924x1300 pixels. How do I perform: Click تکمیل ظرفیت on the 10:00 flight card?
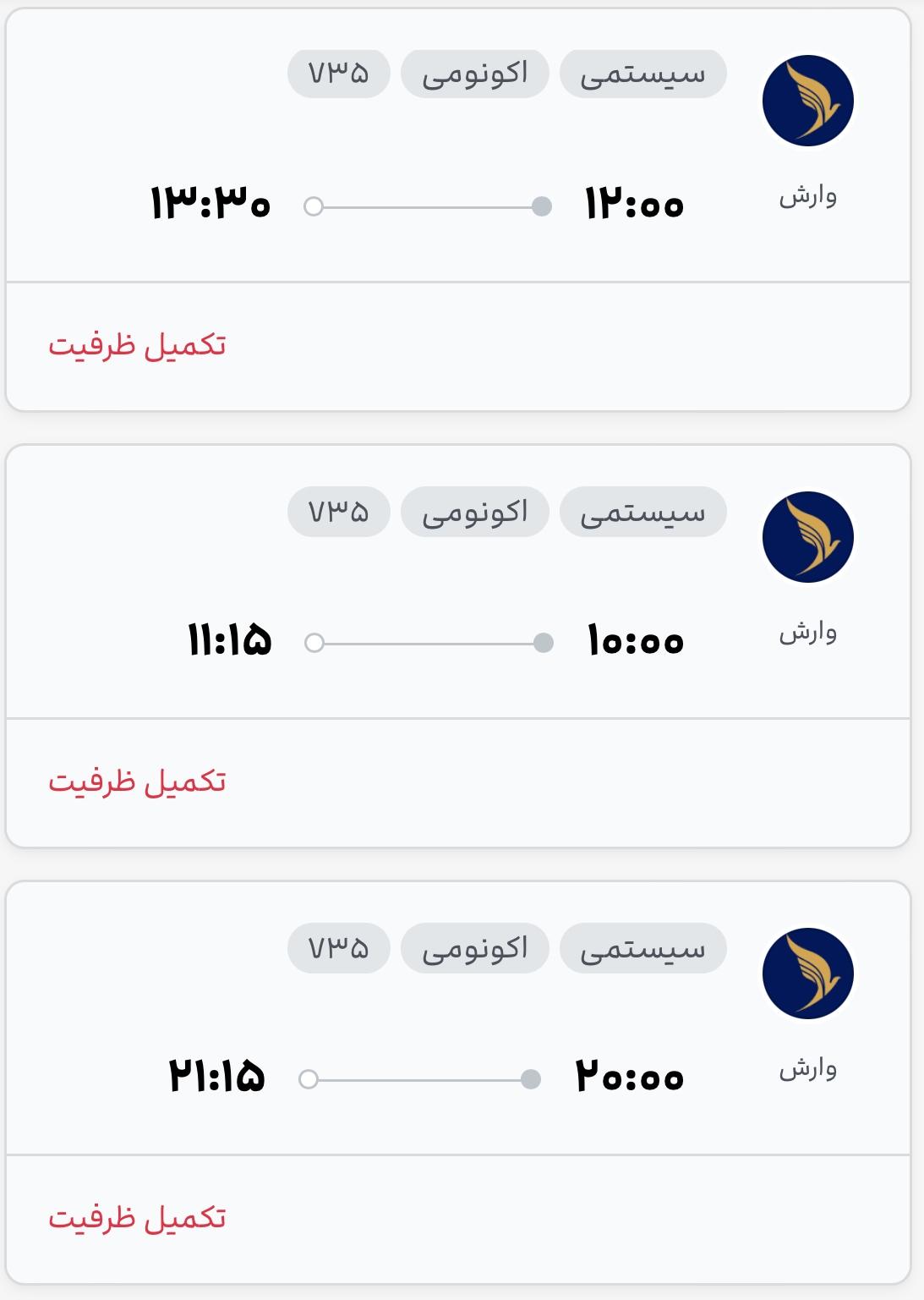pos(137,782)
